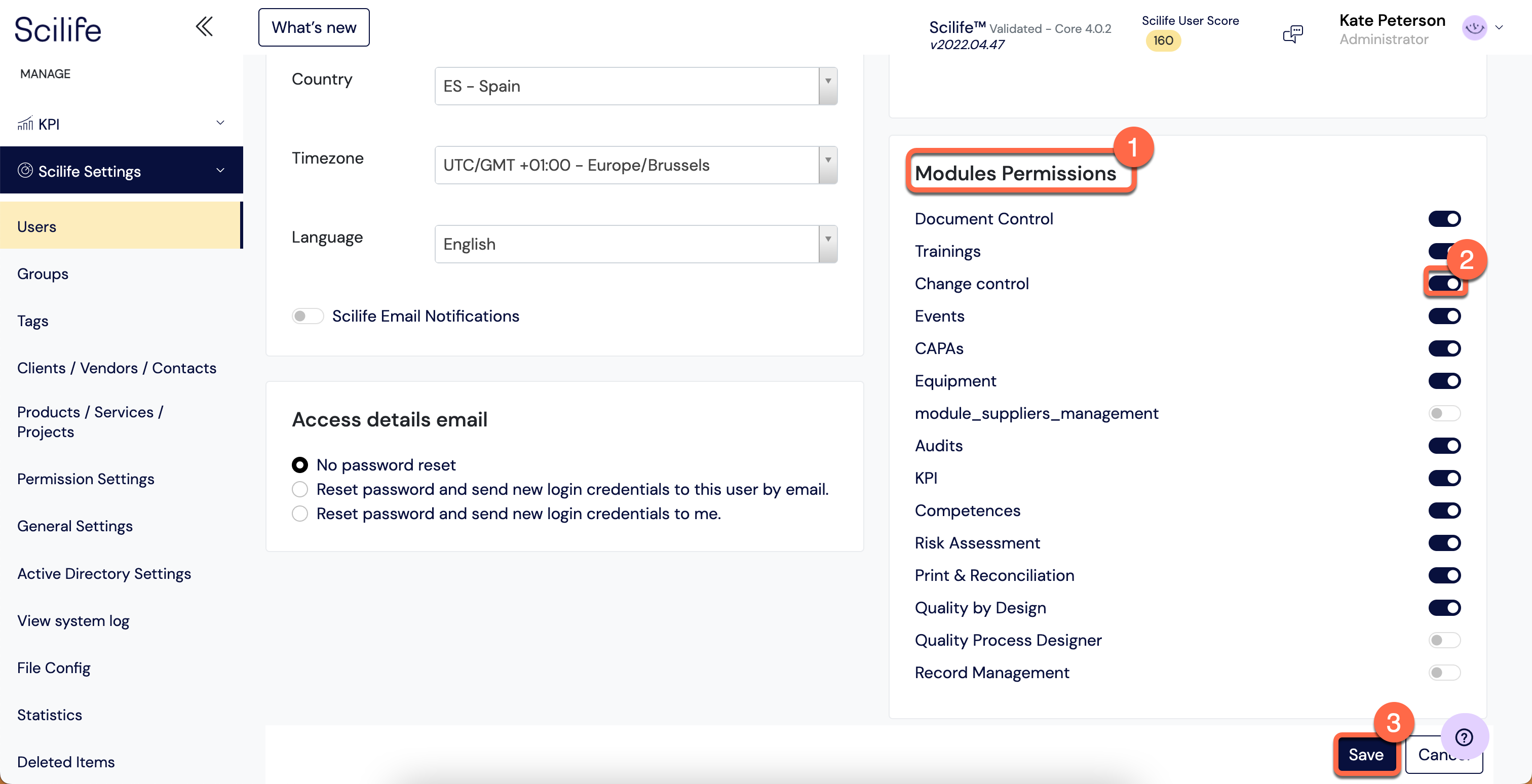This screenshot has width=1532, height=784.
Task: Disable the Events module permission
Action: point(1444,316)
